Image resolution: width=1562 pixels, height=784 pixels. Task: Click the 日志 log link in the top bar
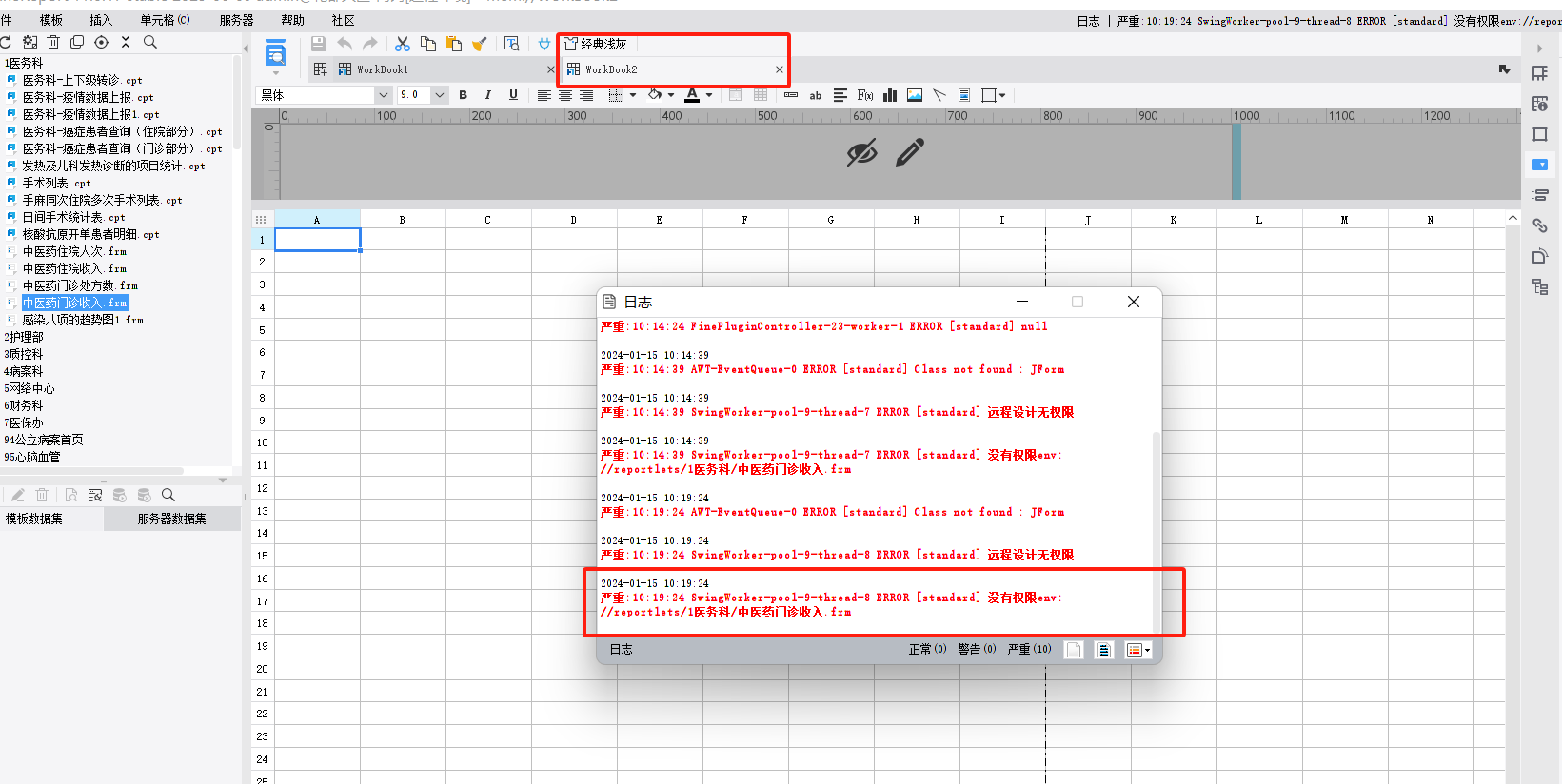pyautogui.click(x=1088, y=21)
